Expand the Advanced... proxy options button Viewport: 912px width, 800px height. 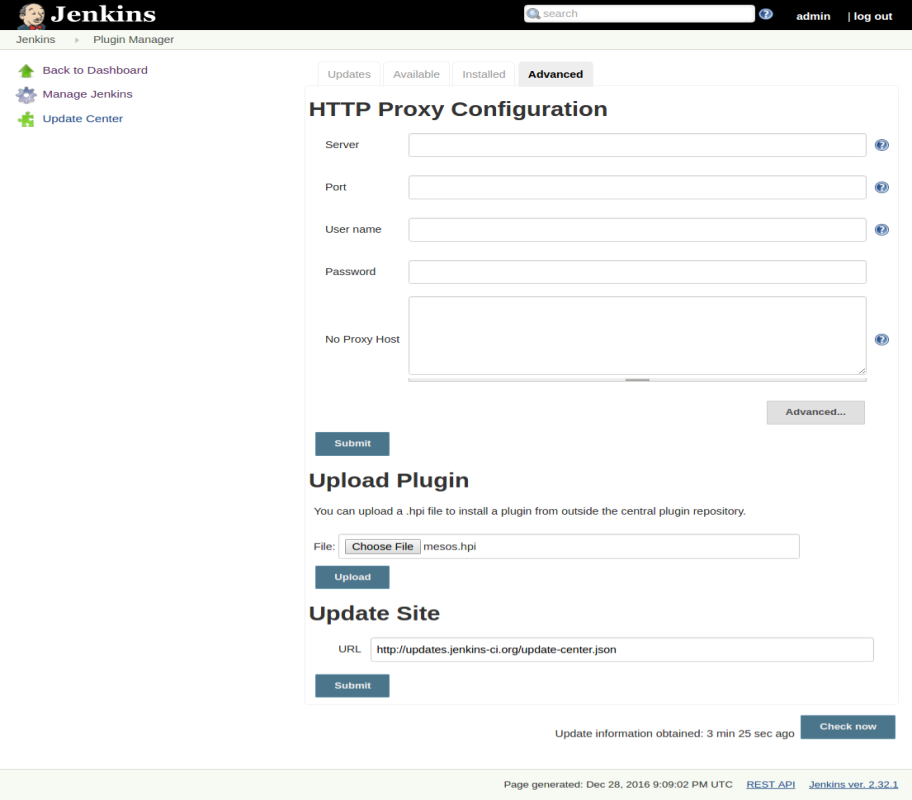815,413
